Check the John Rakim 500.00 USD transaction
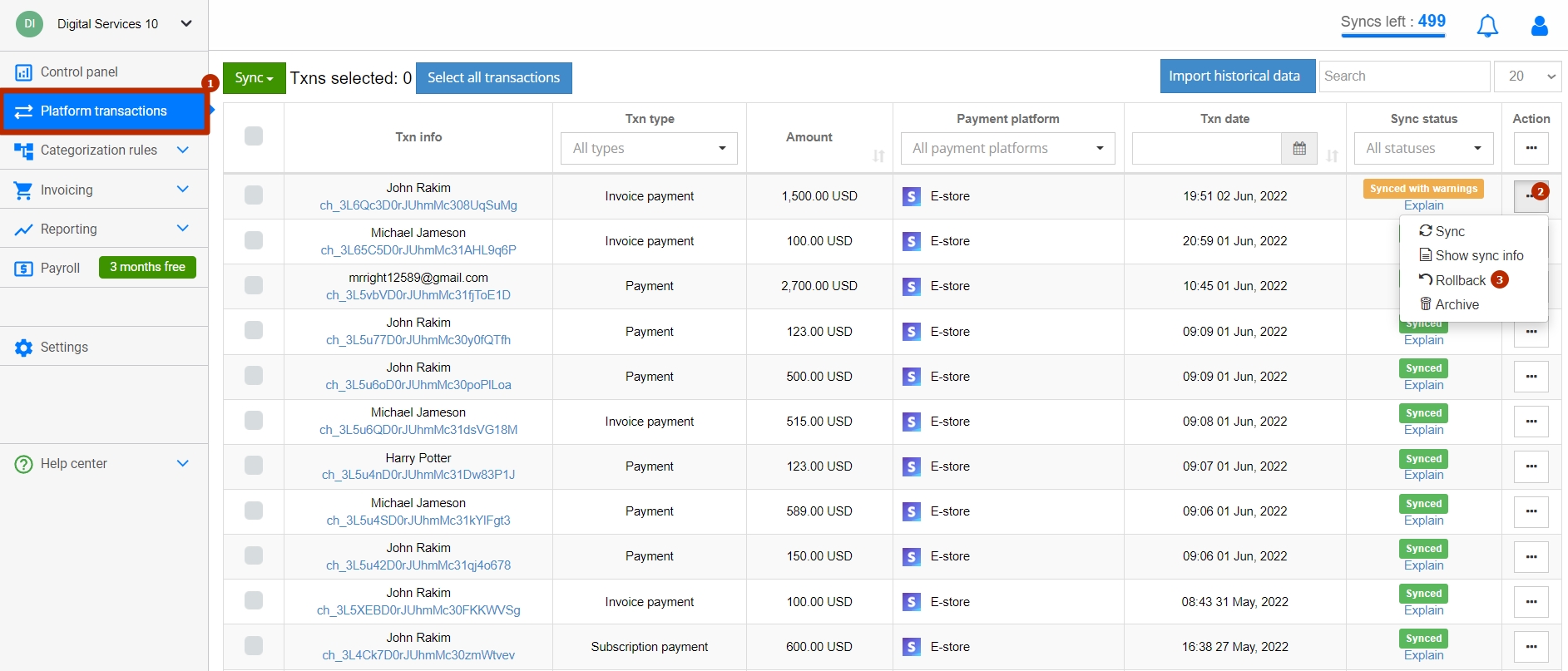The width and height of the screenshot is (1568, 671). pos(254,376)
